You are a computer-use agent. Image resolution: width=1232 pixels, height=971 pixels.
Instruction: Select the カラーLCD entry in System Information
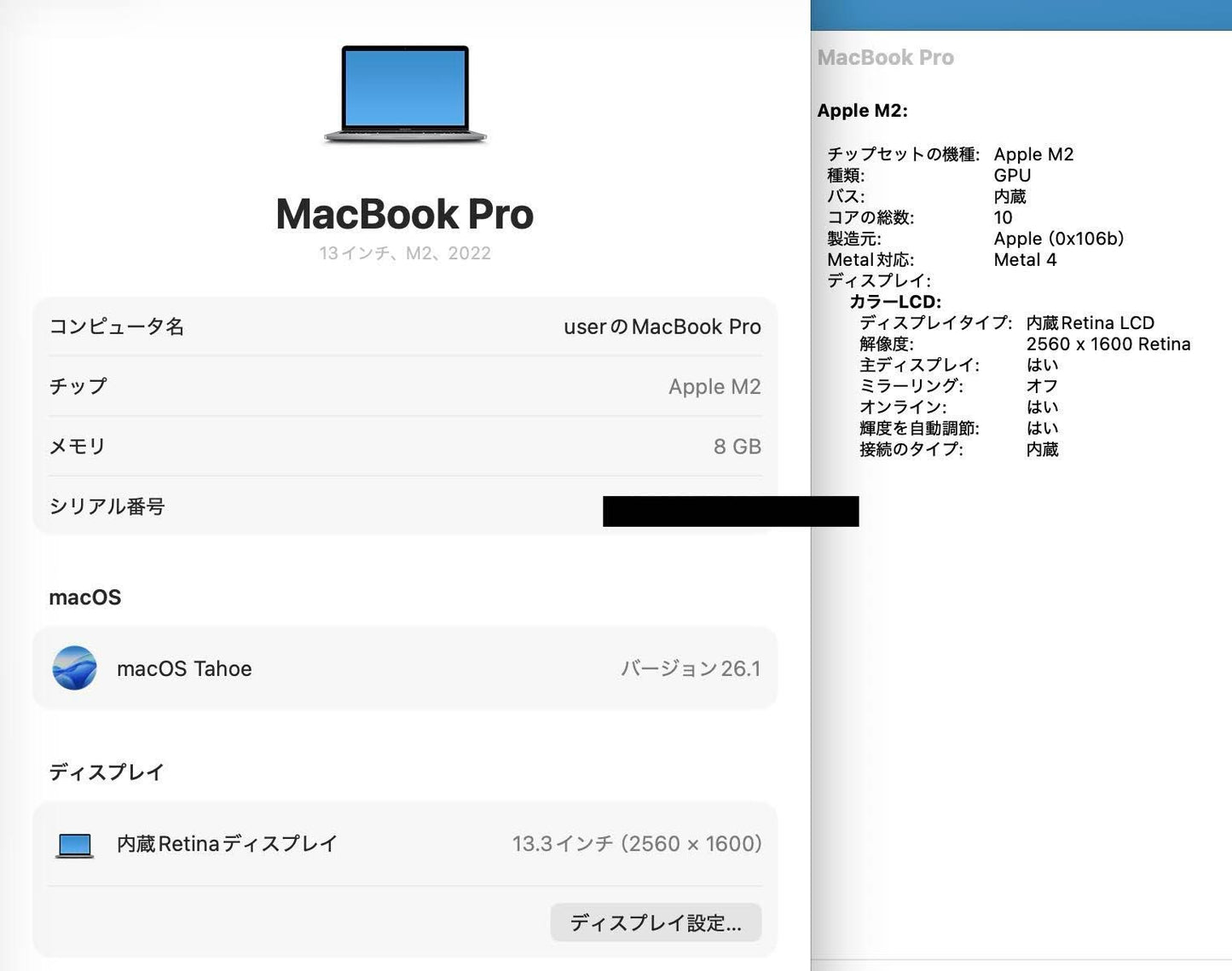pyautogui.click(x=895, y=301)
